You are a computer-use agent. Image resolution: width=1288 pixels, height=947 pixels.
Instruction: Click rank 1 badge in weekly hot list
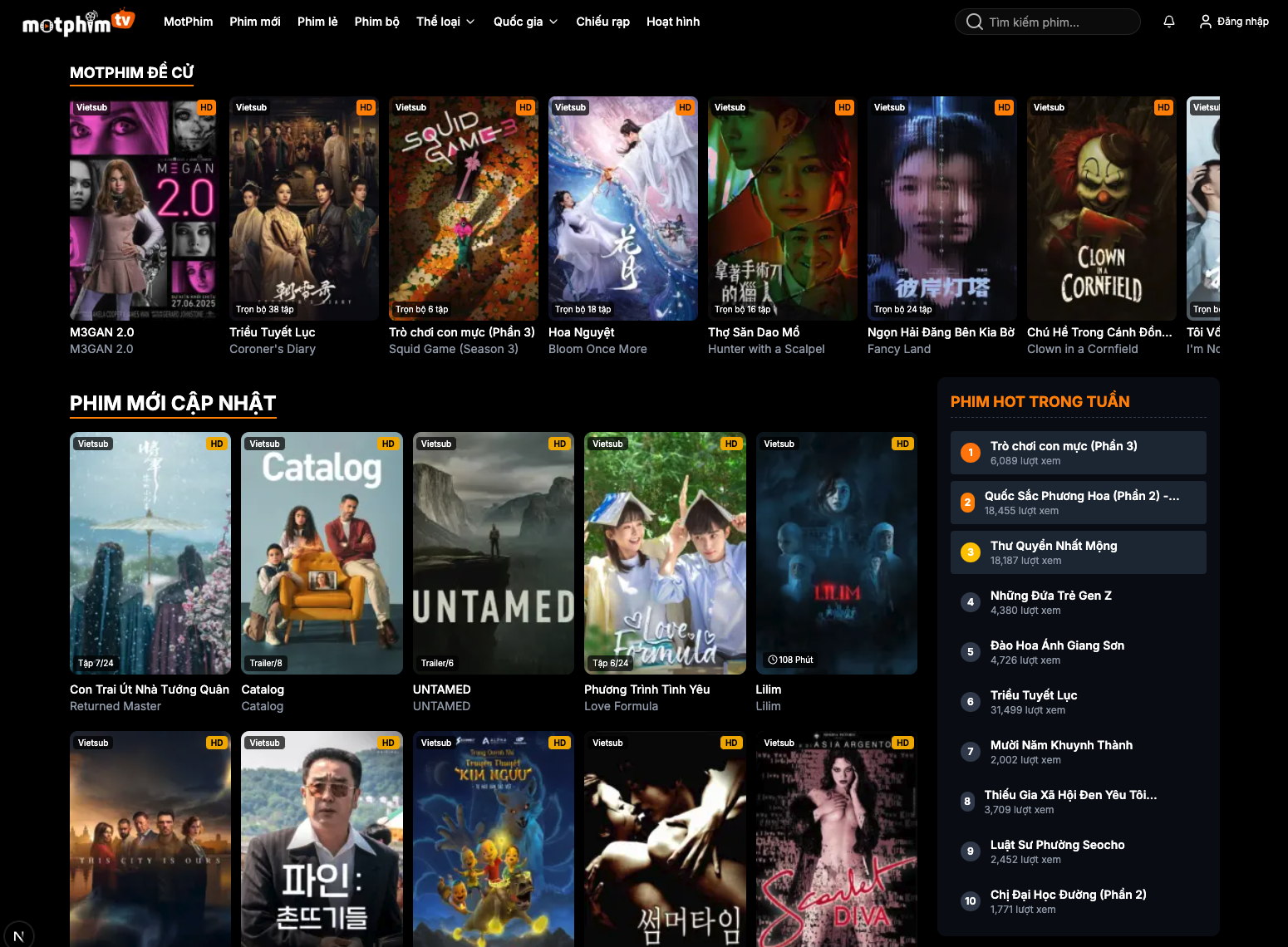(970, 453)
